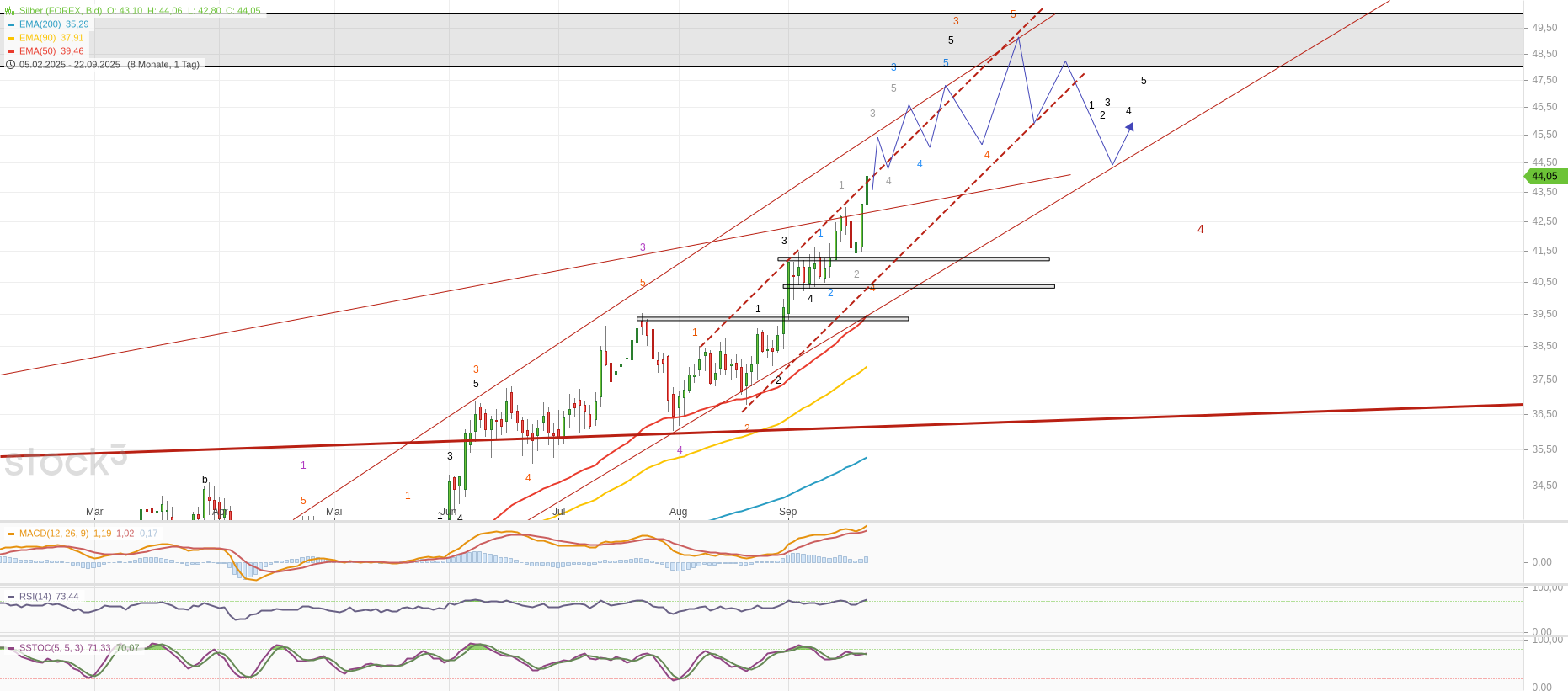Open the EMA(200) indicator label

pos(40,24)
